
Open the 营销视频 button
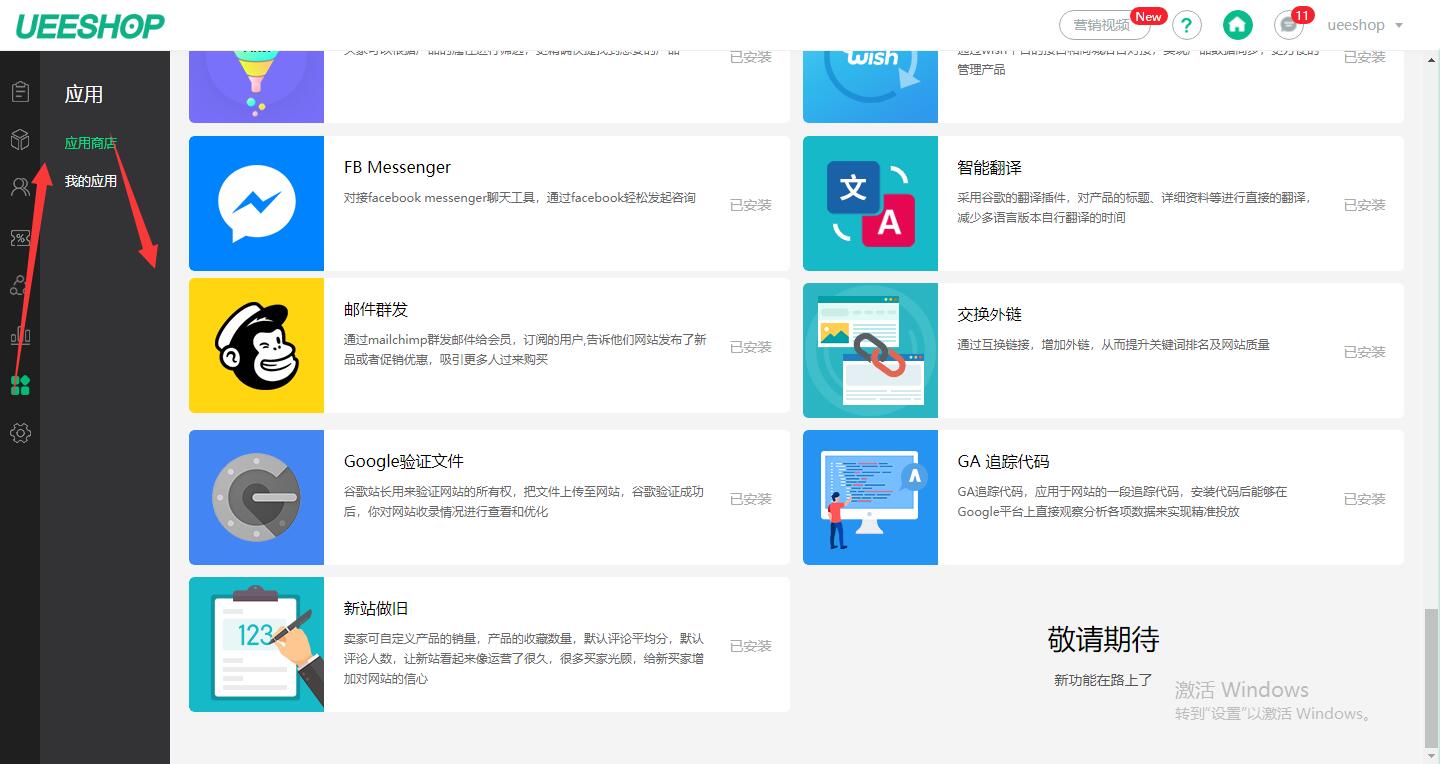(x=1104, y=25)
